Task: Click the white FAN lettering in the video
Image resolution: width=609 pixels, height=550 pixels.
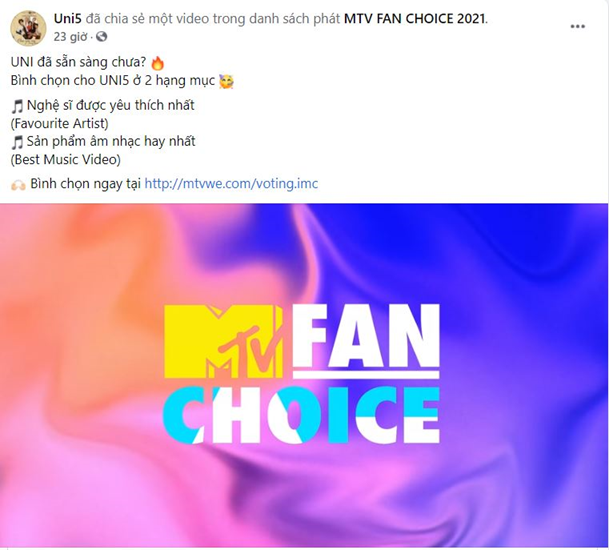Action: point(367,336)
